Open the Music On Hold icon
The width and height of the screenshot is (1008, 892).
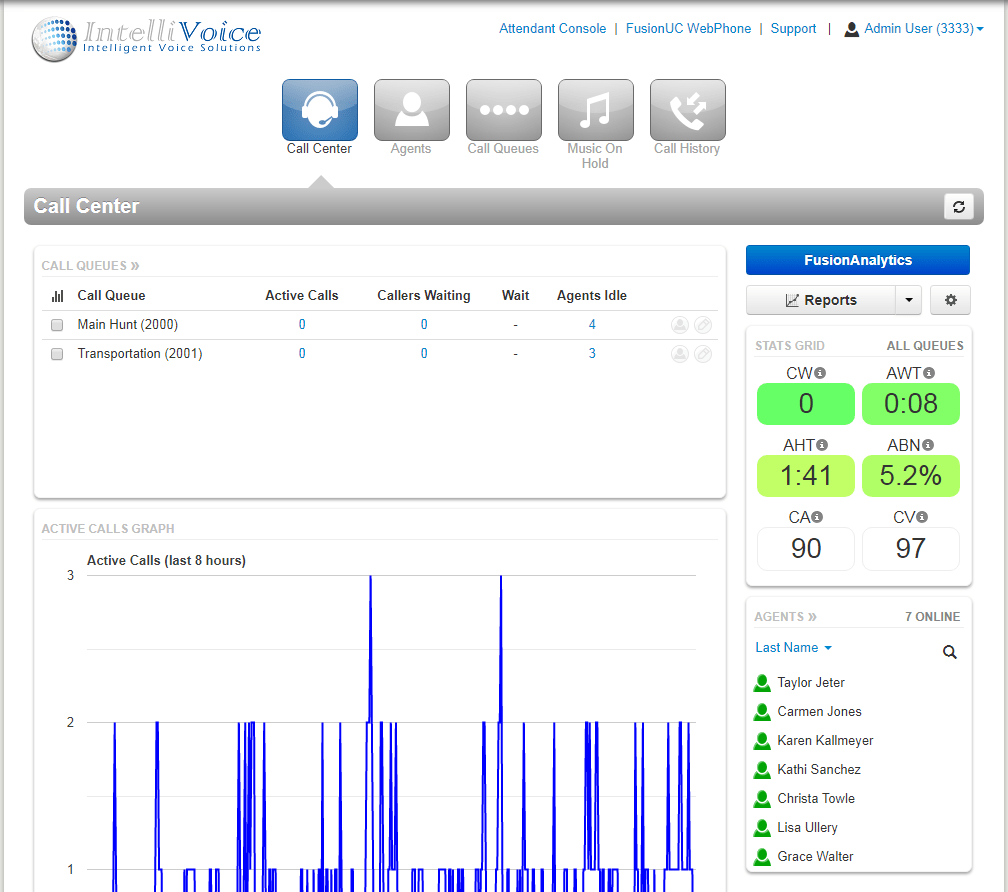point(595,111)
